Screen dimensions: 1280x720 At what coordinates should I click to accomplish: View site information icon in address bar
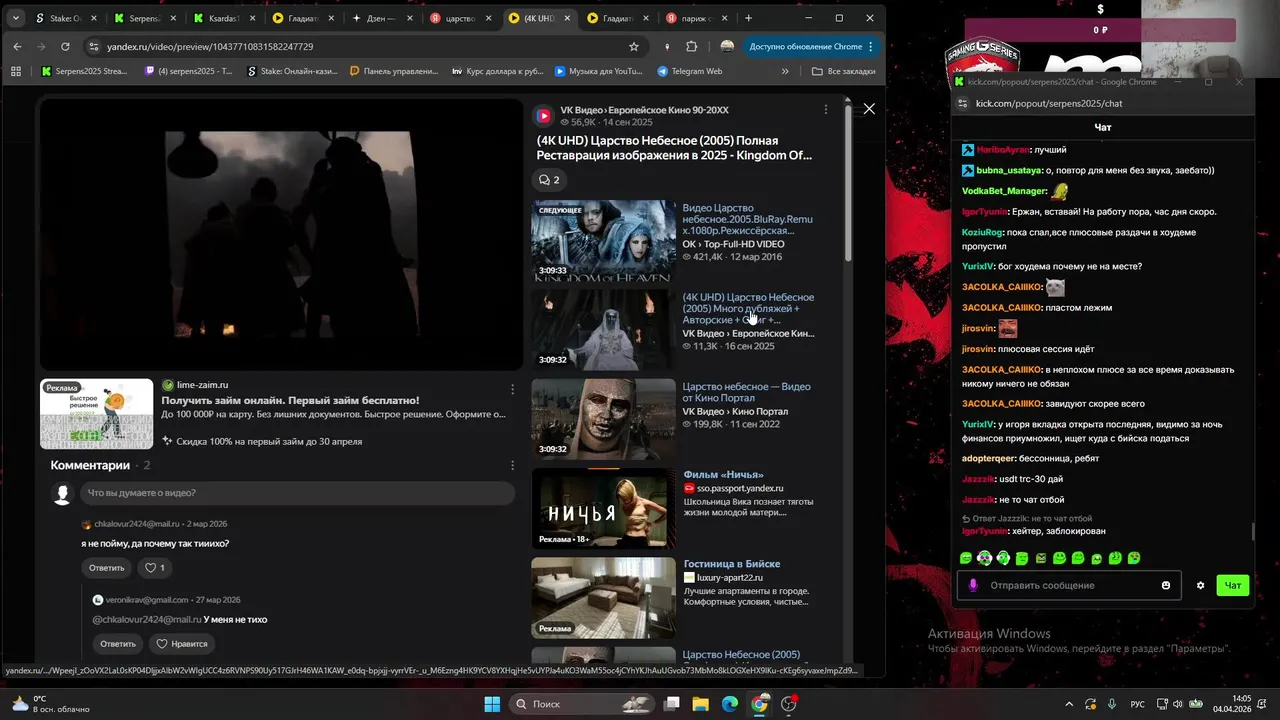coord(94,46)
